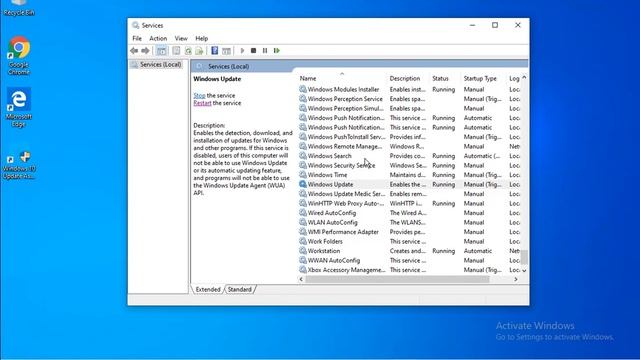Select WWAN AutoConfig service

pyautogui.click(x=409, y=260)
